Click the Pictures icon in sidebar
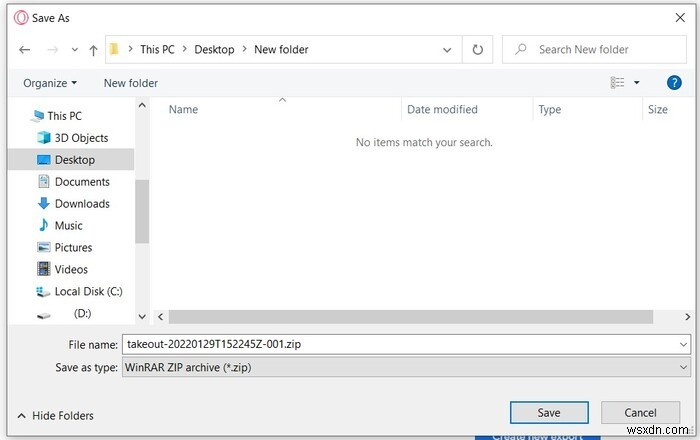Screen dimensions: 700x440 coord(44,247)
